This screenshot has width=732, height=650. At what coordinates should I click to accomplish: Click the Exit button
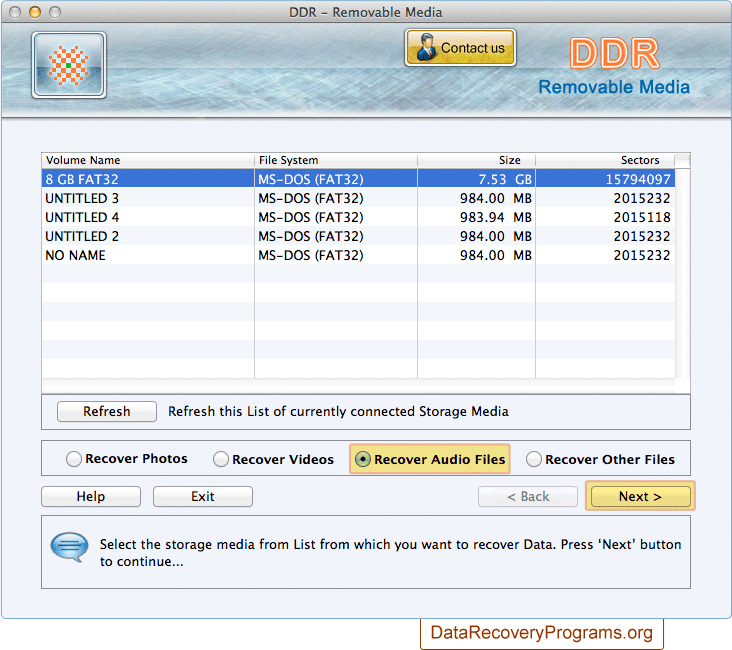click(x=203, y=496)
